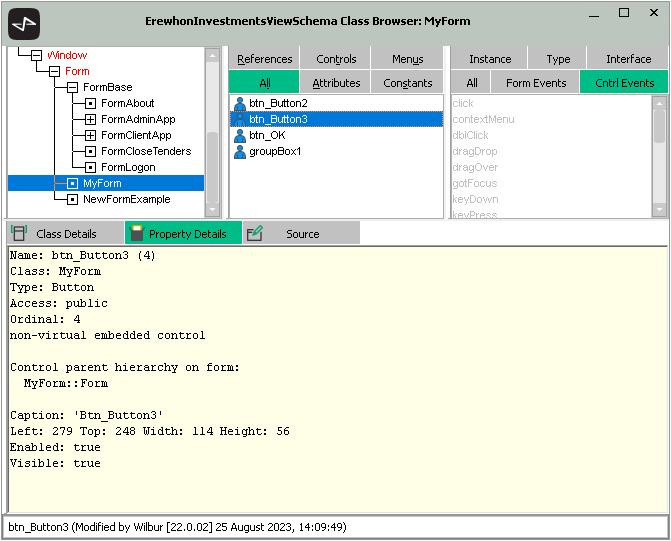The width and height of the screenshot is (671, 541).
Task: Click the Source tab pencil icon
Action: click(x=254, y=233)
